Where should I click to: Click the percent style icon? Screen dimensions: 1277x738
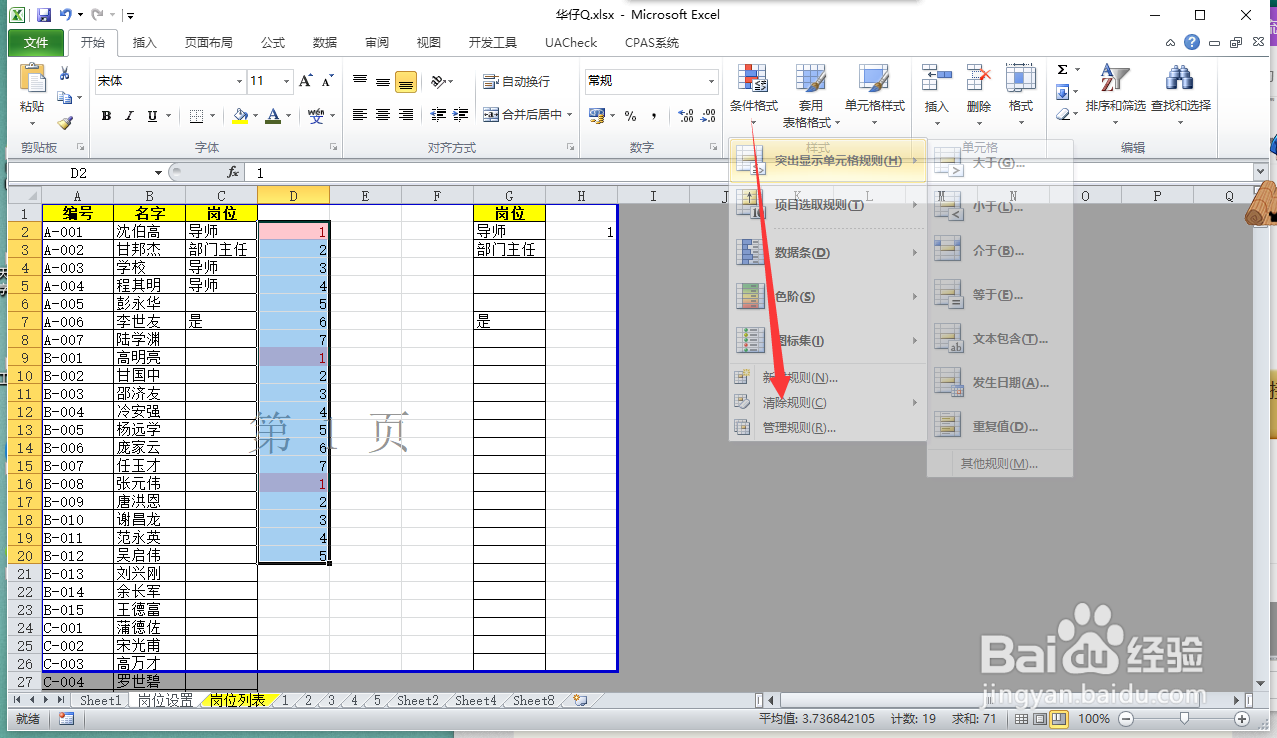631,116
